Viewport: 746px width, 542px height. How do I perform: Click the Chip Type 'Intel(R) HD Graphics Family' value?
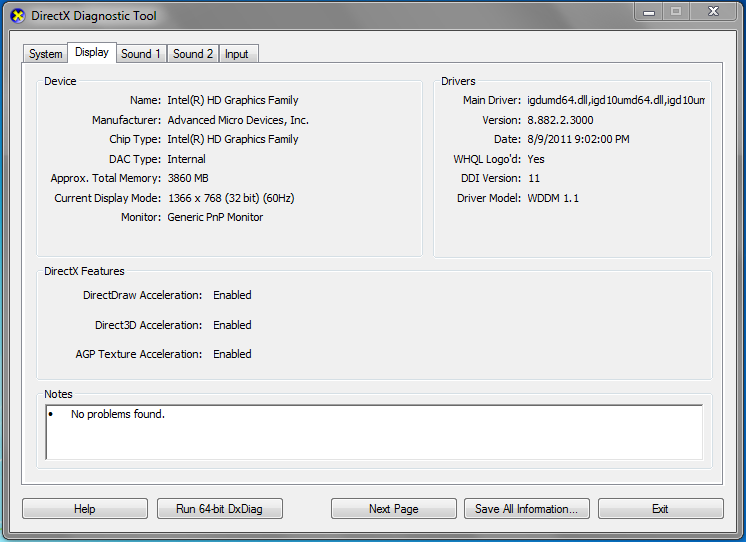click(233, 139)
